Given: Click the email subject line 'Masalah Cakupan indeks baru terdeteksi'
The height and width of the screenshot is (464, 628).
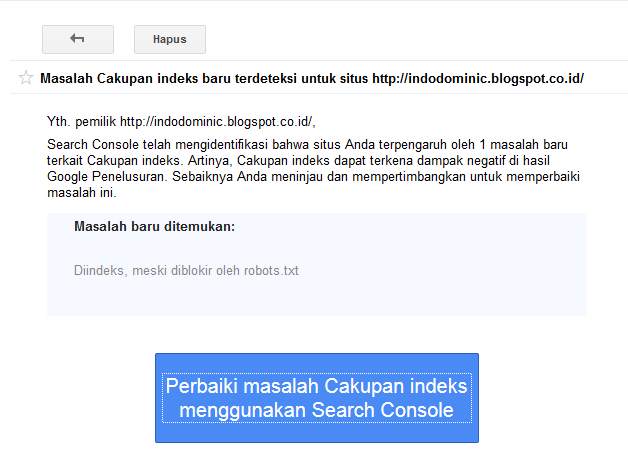Looking at the screenshot, I should click(x=312, y=78).
